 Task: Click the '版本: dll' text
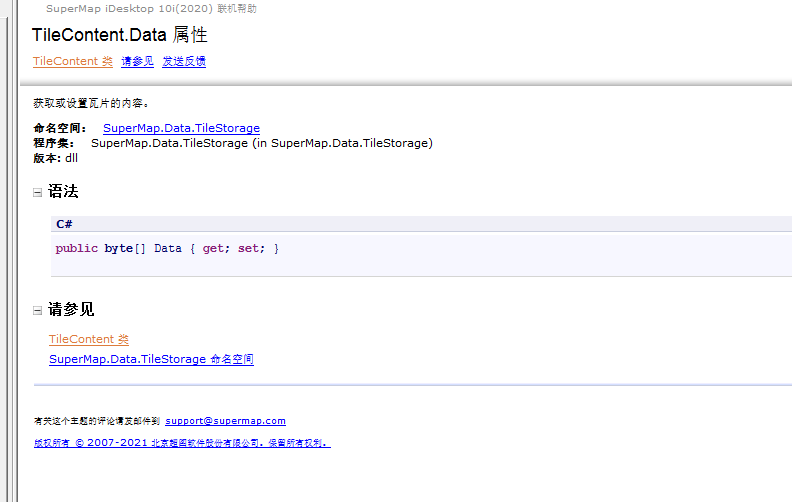[56, 158]
